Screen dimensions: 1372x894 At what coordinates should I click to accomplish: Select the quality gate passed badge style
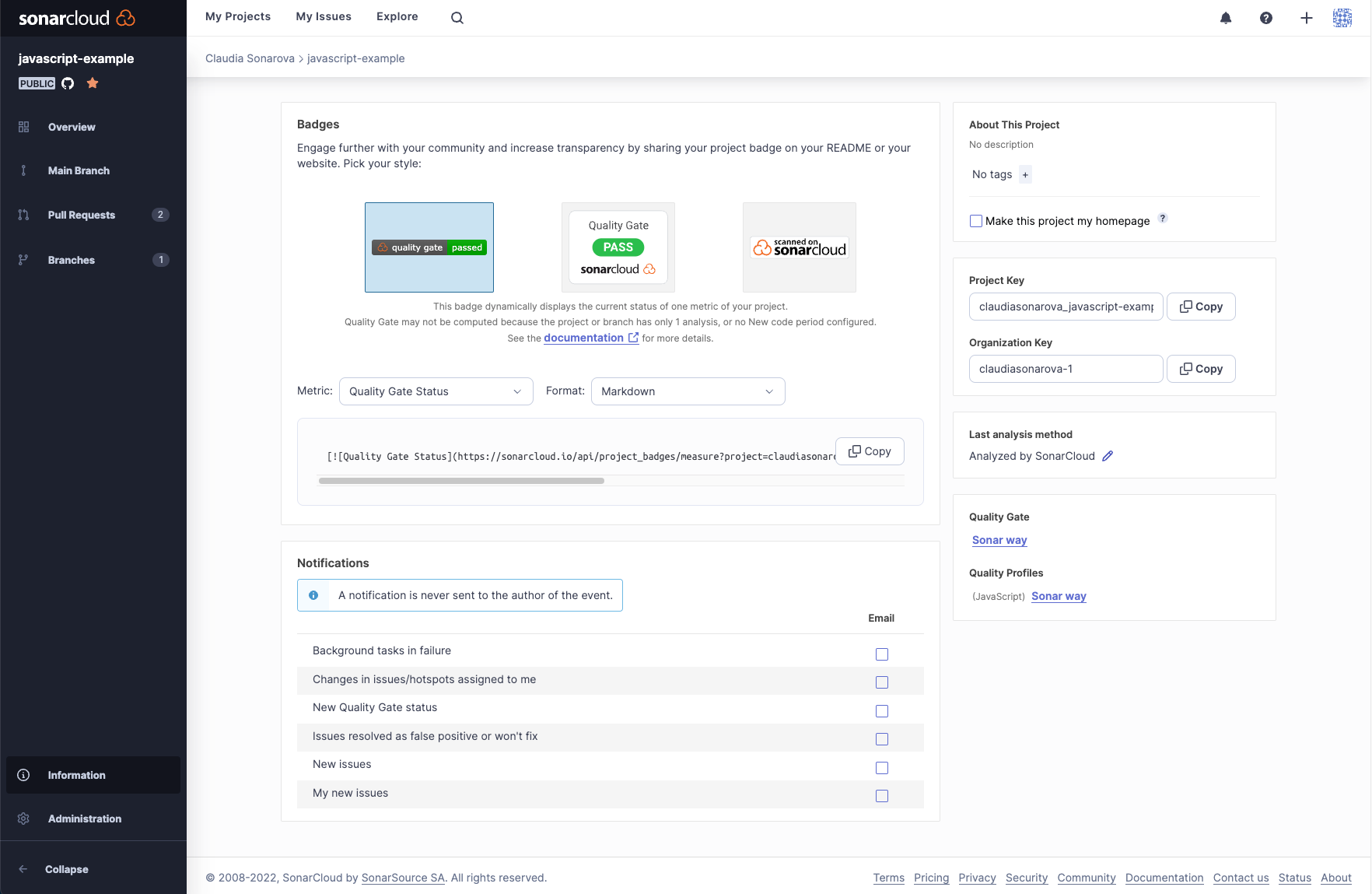429,247
